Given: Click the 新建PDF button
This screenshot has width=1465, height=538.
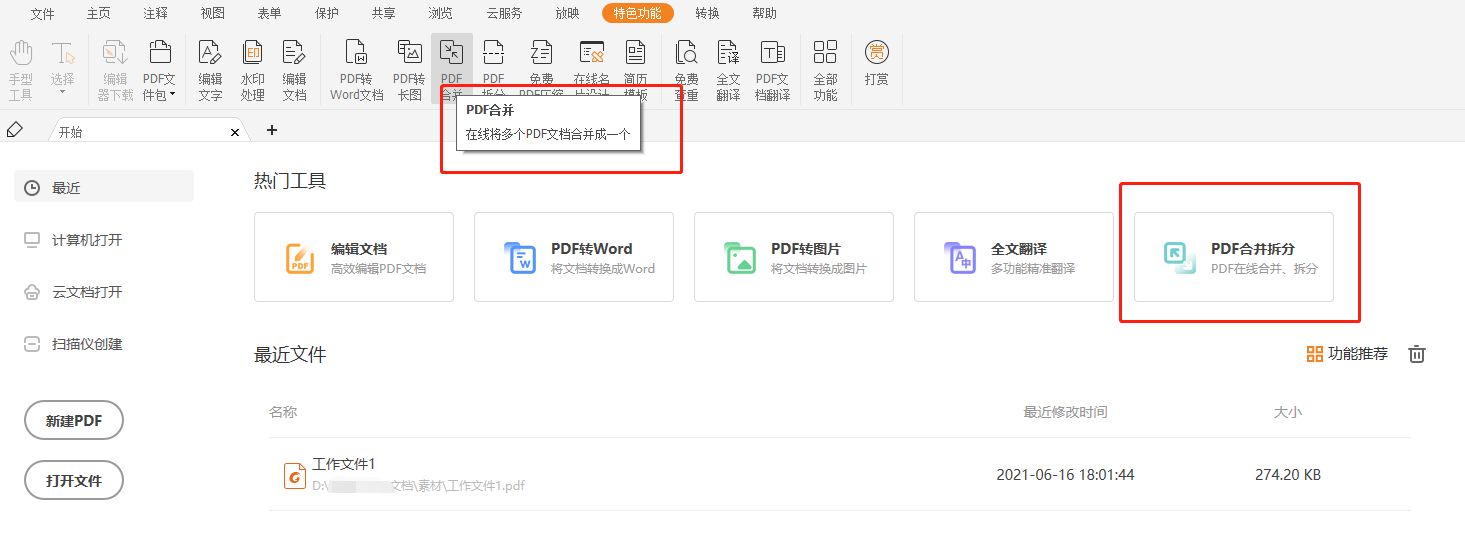Looking at the screenshot, I should [x=74, y=421].
